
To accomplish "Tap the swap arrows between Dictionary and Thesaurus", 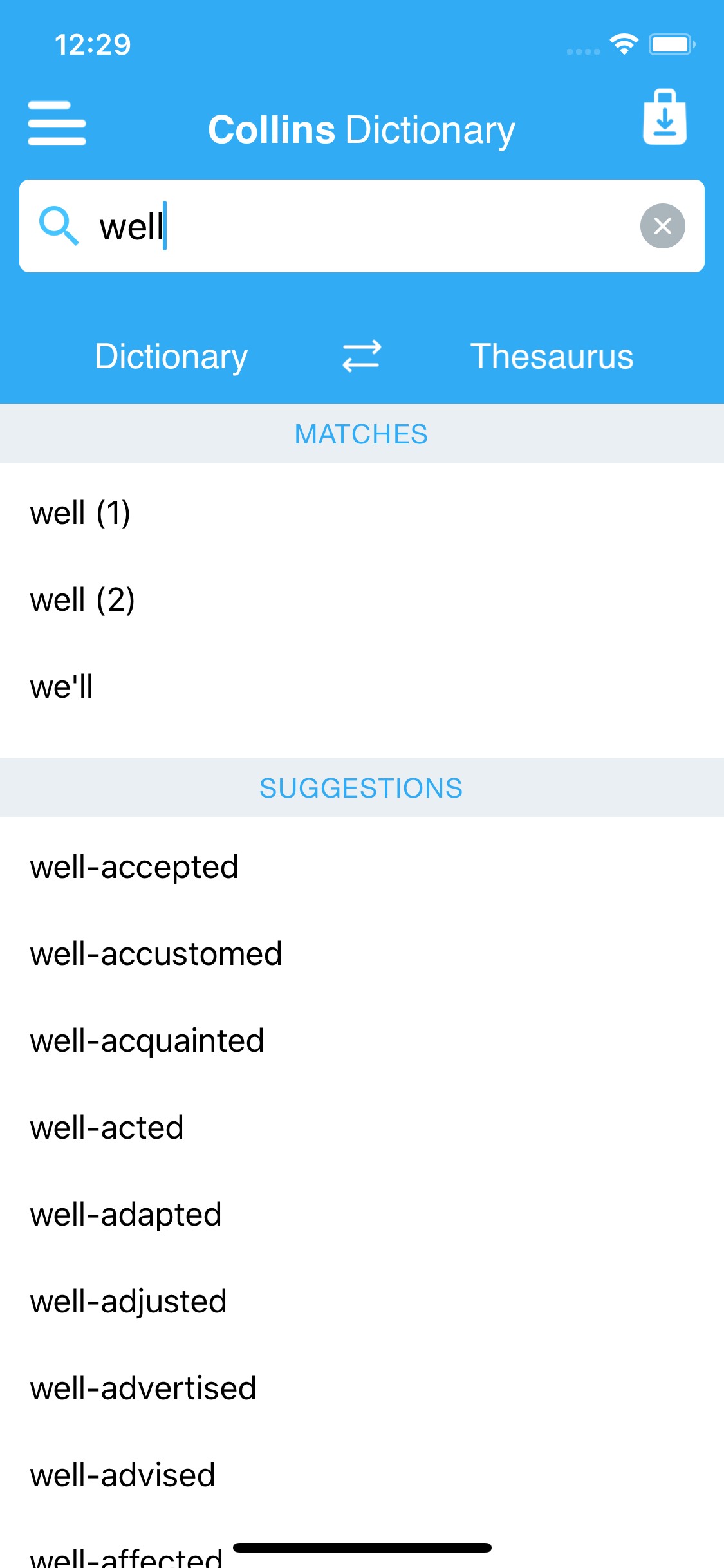I will coord(361,356).
